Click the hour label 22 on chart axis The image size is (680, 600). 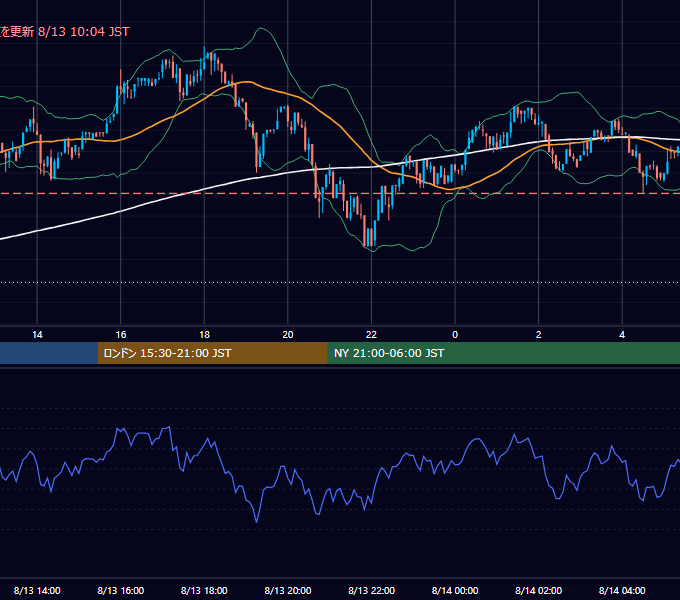371,335
